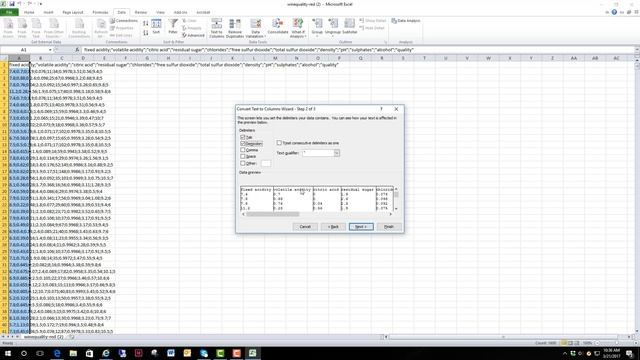Viewport: 640px width, 360px height.
Task: Click the Text to Columns ribbon icon
Action: pyautogui.click(x=216, y=28)
